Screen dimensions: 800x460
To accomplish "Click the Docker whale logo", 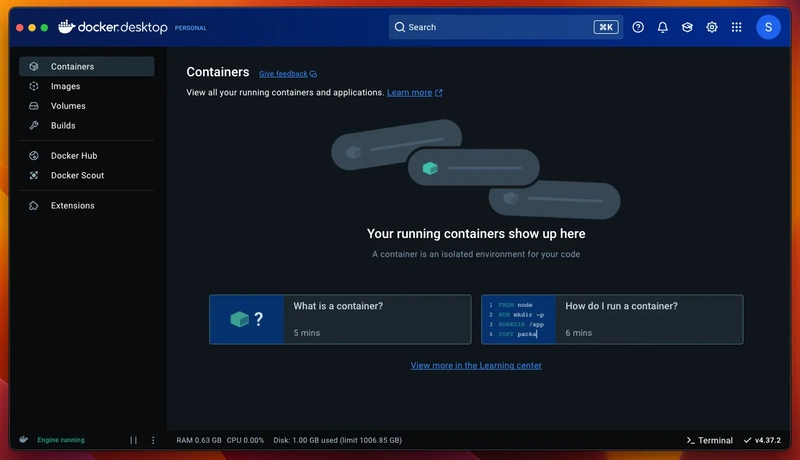I will tap(66, 27).
